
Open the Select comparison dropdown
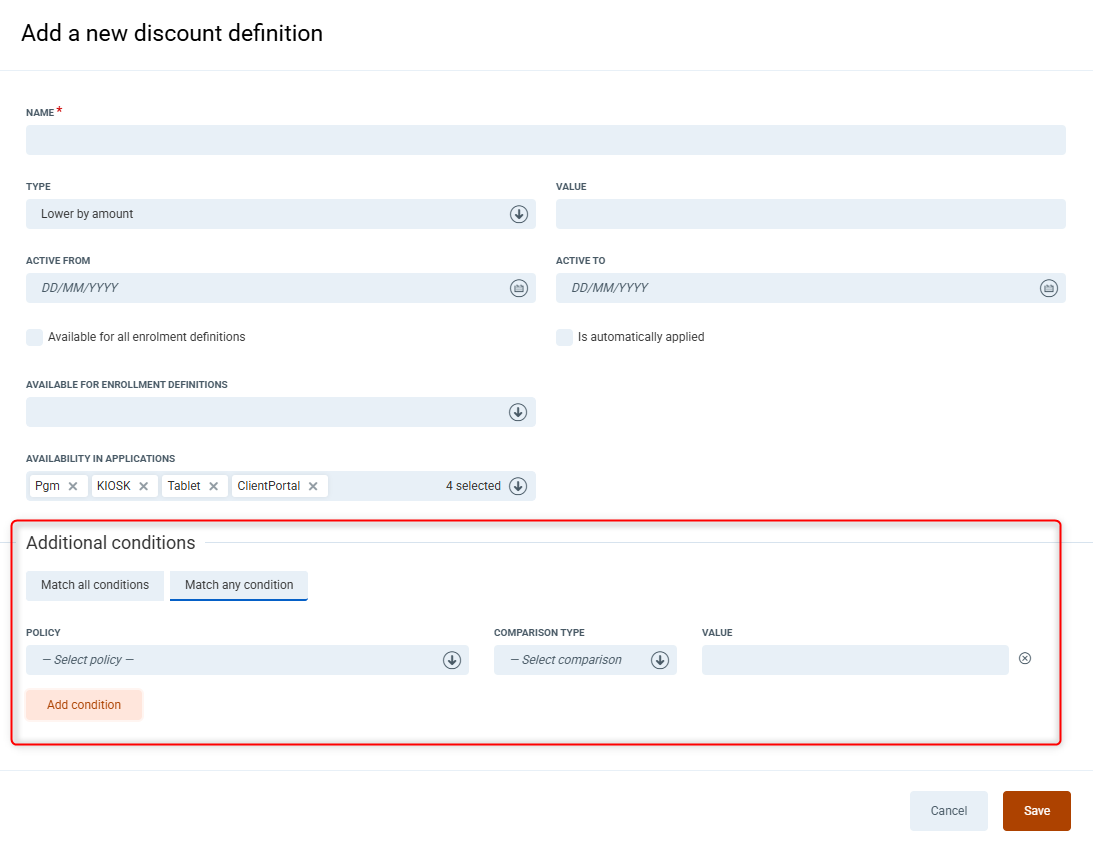click(659, 660)
